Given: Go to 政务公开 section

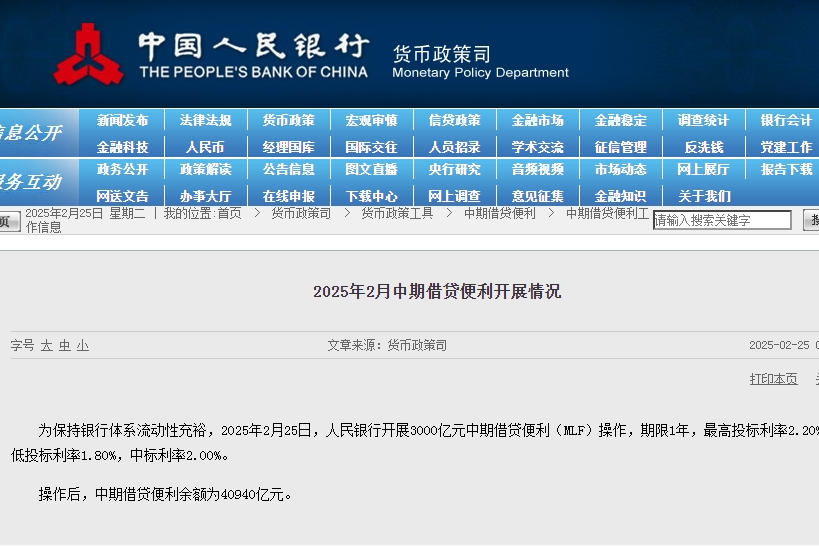Looking at the screenshot, I should [122, 169].
